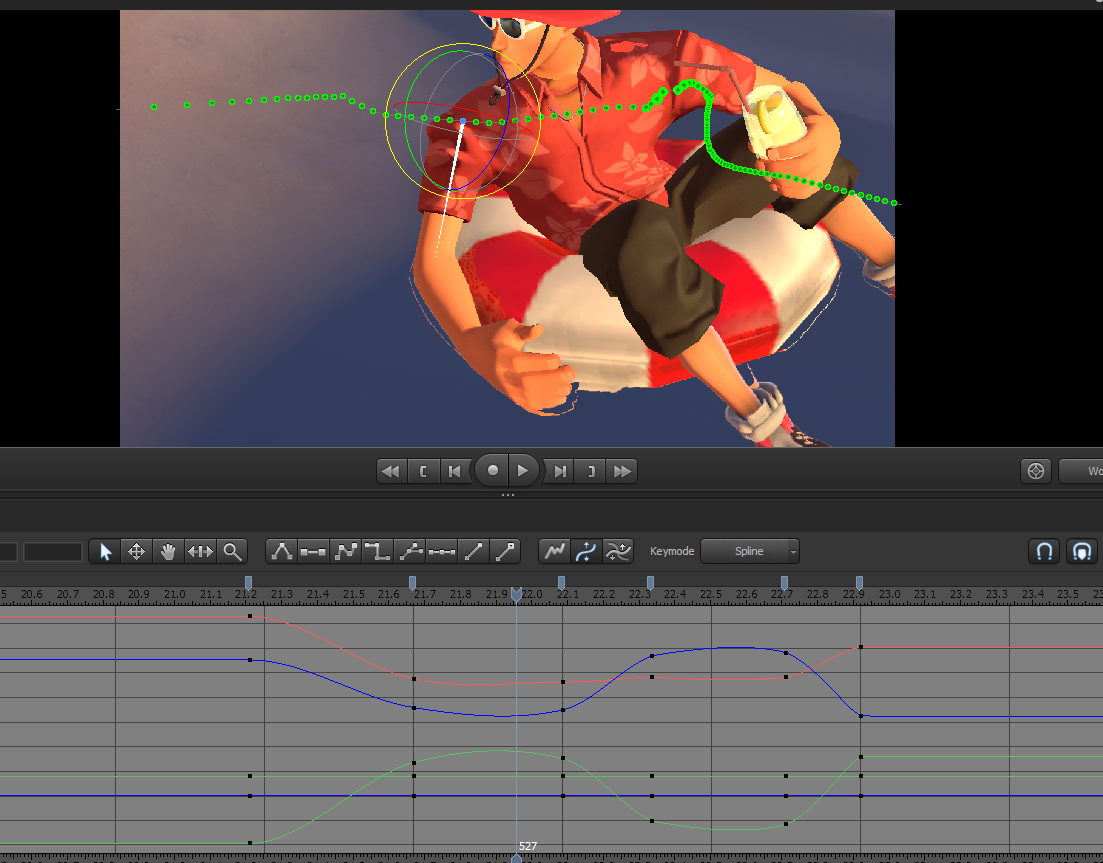This screenshot has height=863, width=1103.
Task: Click the record button
Action: click(492, 471)
